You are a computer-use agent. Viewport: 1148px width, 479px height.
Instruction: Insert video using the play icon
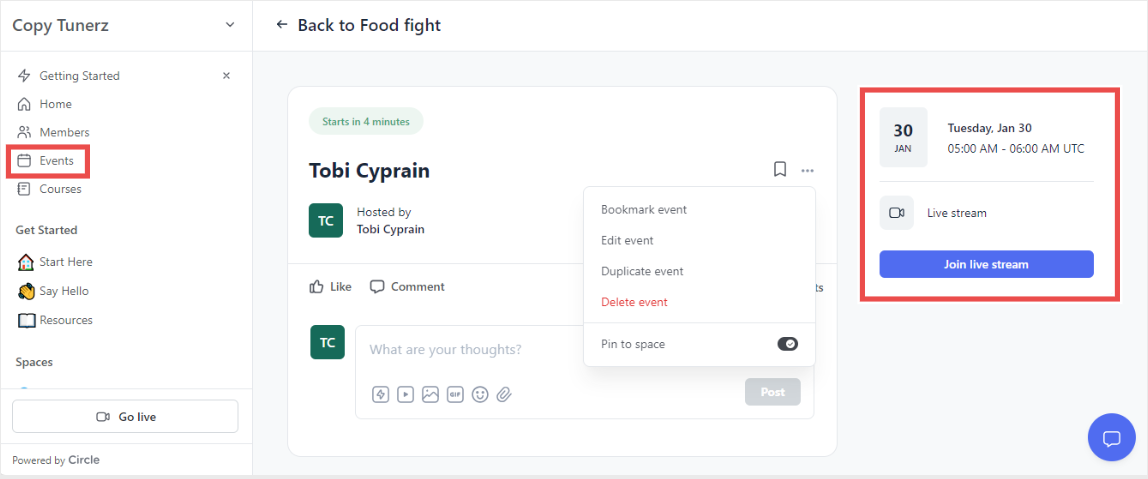[405, 394]
